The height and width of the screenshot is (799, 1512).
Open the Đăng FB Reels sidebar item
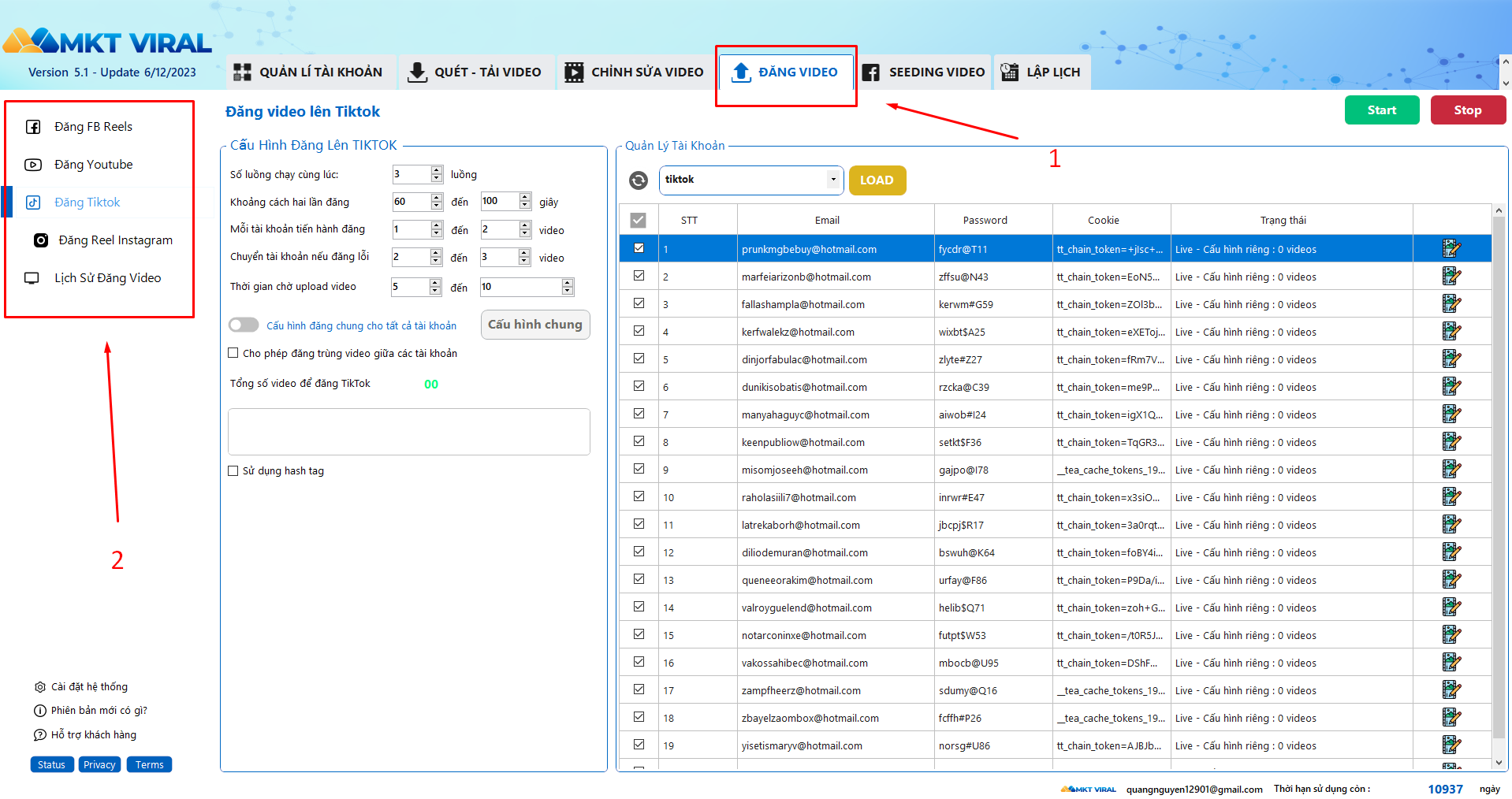[x=93, y=127]
